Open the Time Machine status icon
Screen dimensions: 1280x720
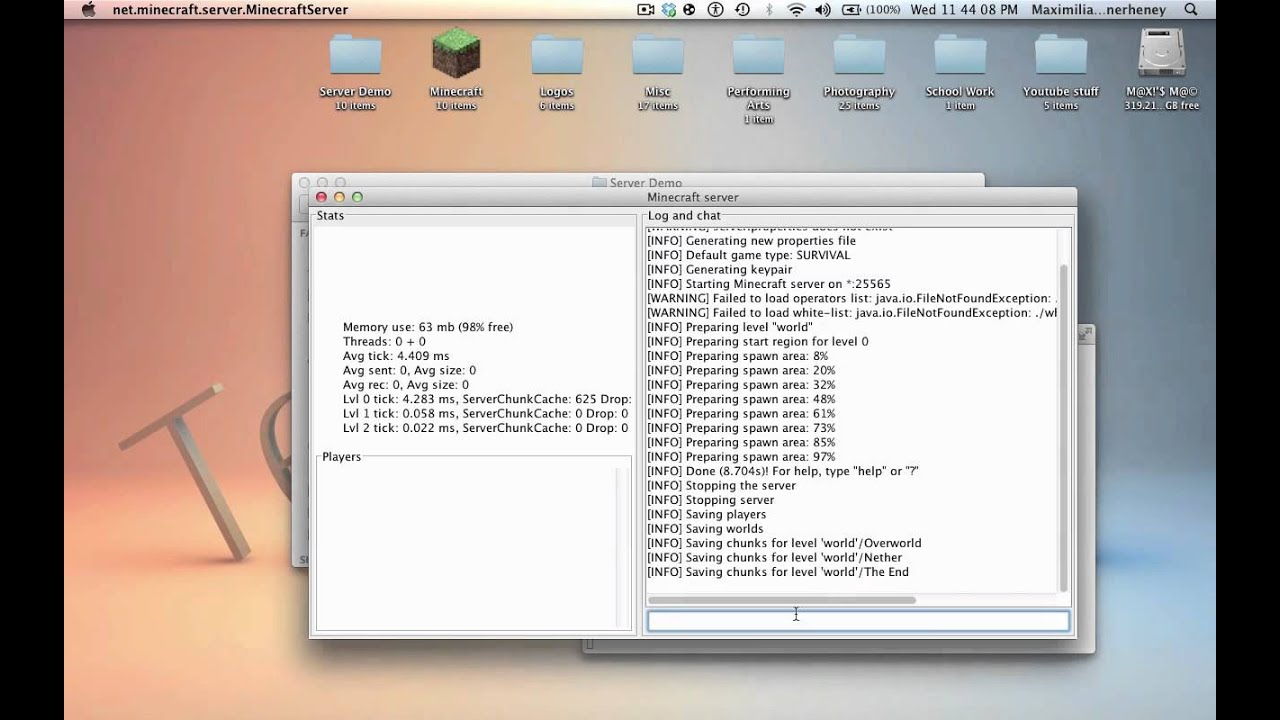pos(742,10)
